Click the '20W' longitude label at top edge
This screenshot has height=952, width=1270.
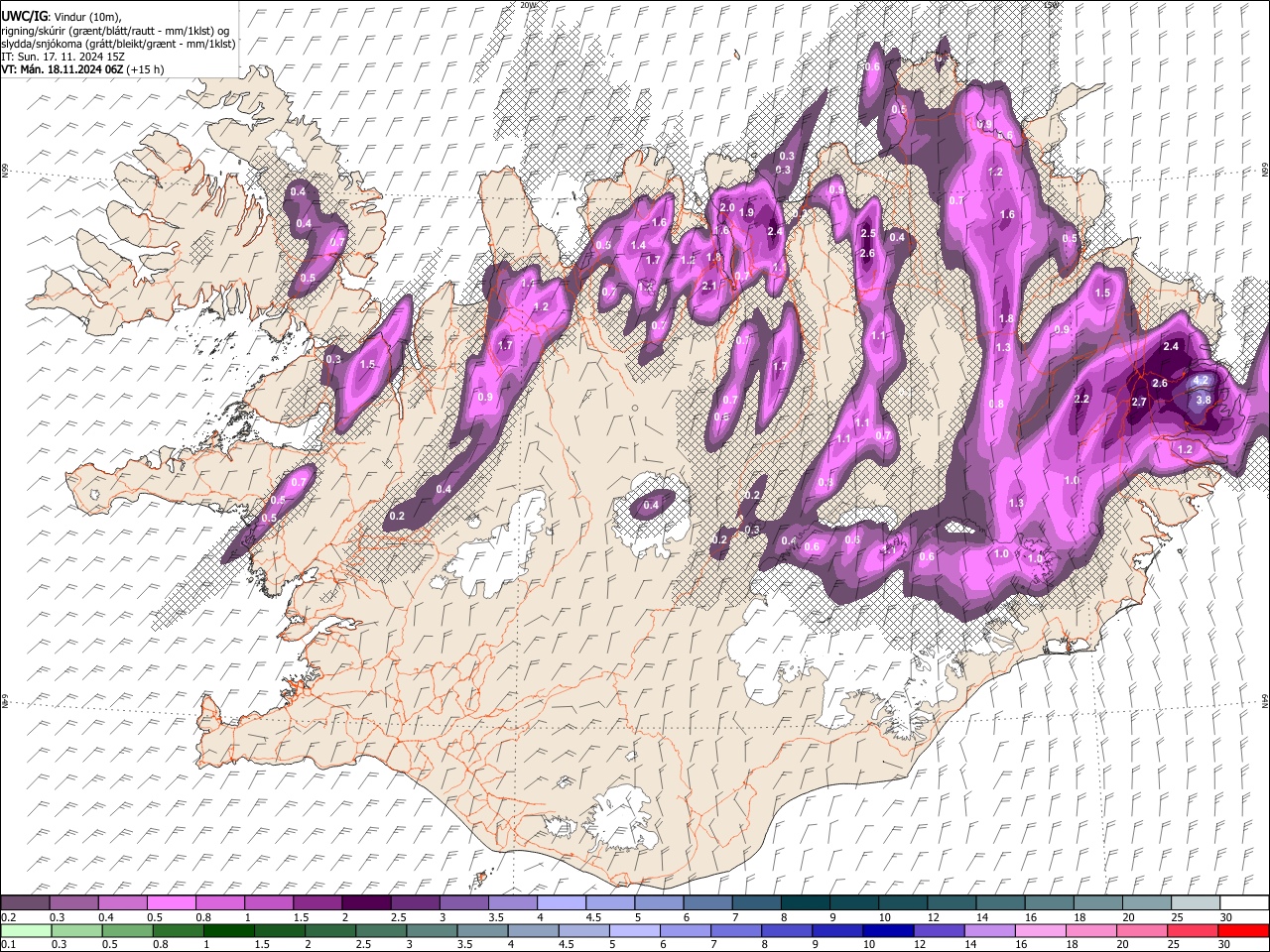coord(528,5)
